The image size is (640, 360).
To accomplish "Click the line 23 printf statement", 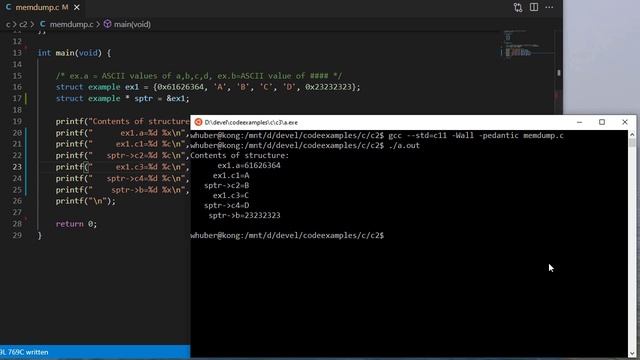I will 122,167.
